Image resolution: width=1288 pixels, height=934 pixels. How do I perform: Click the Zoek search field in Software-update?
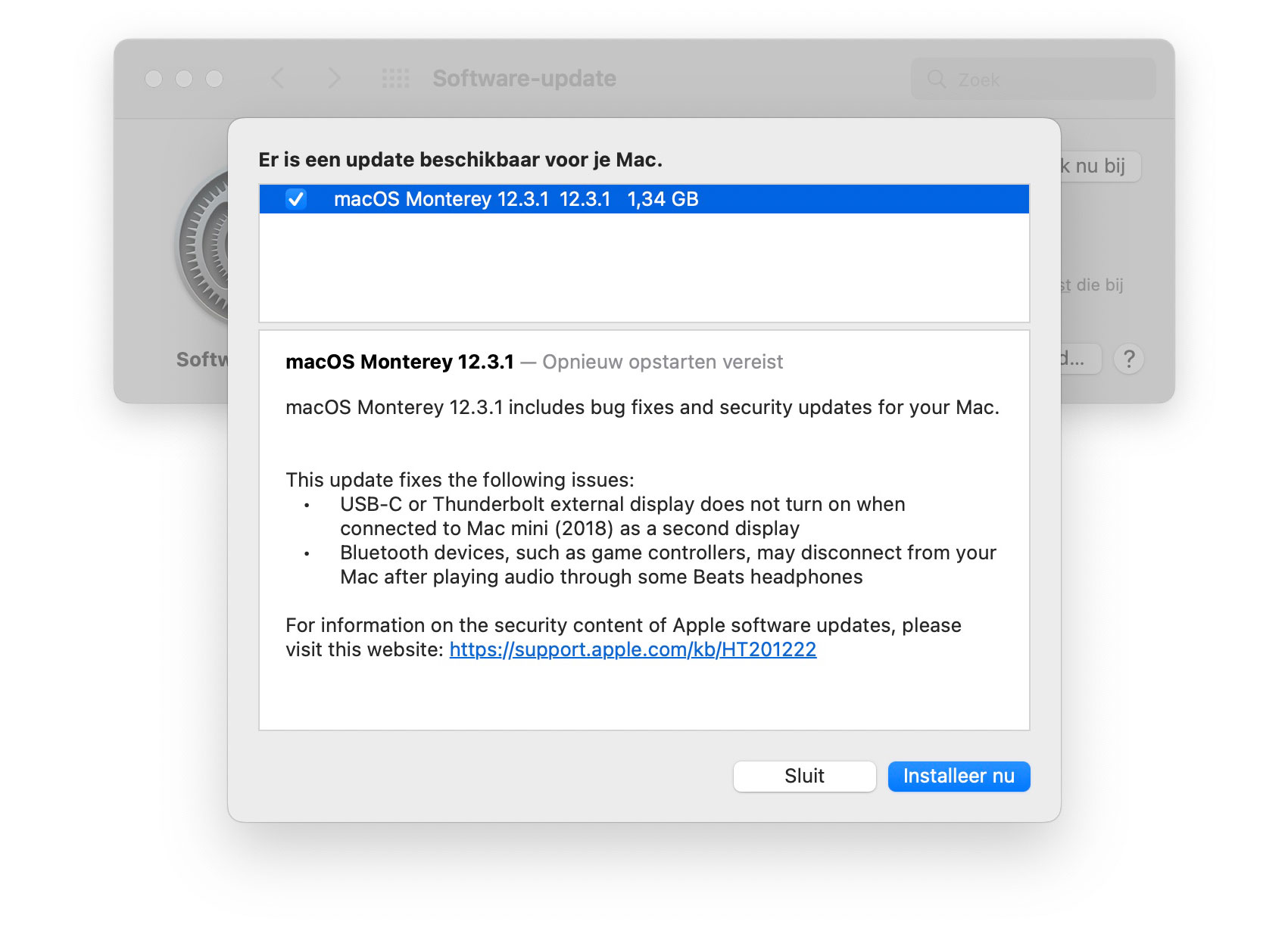point(1033,79)
